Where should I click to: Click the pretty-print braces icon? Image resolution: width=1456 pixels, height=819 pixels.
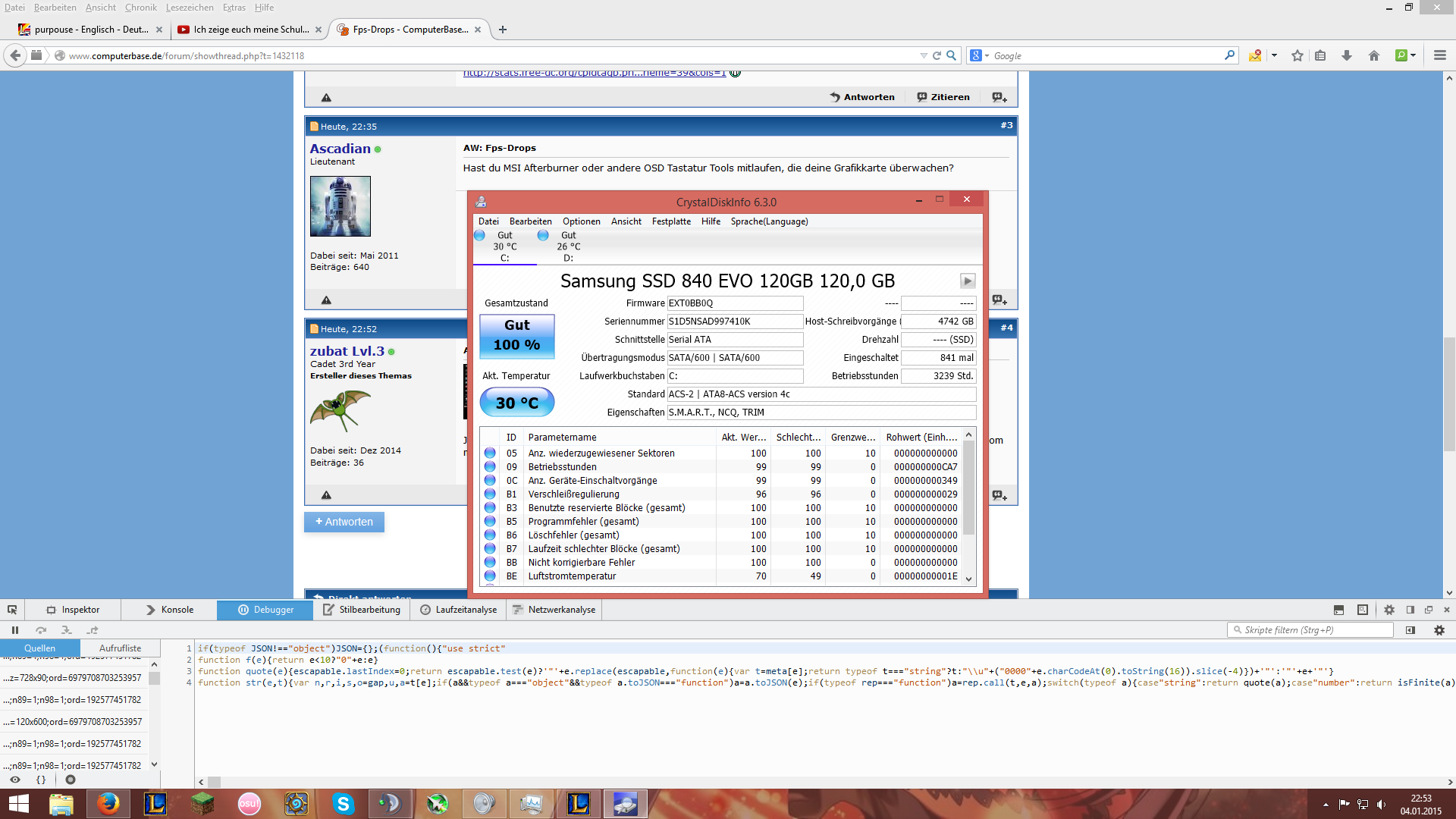(41, 780)
